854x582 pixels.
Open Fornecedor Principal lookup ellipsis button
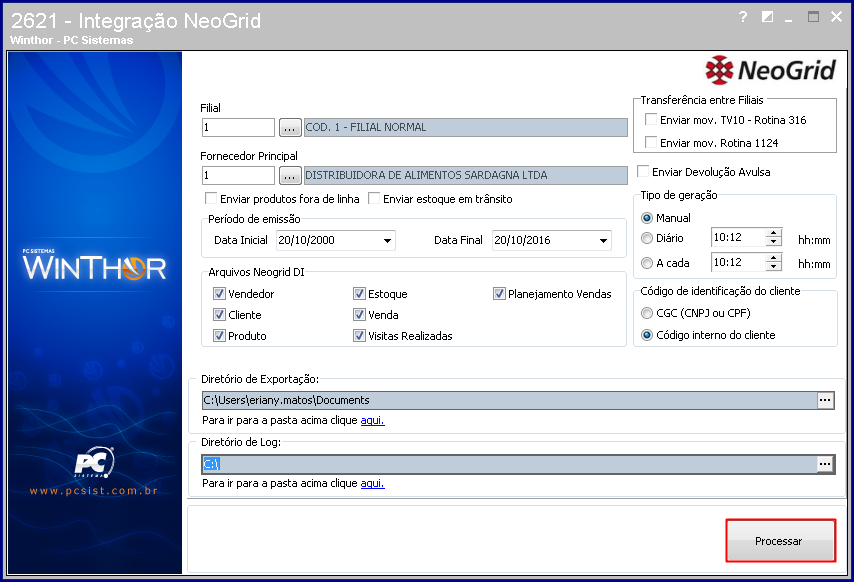pyautogui.click(x=290, y=175)
